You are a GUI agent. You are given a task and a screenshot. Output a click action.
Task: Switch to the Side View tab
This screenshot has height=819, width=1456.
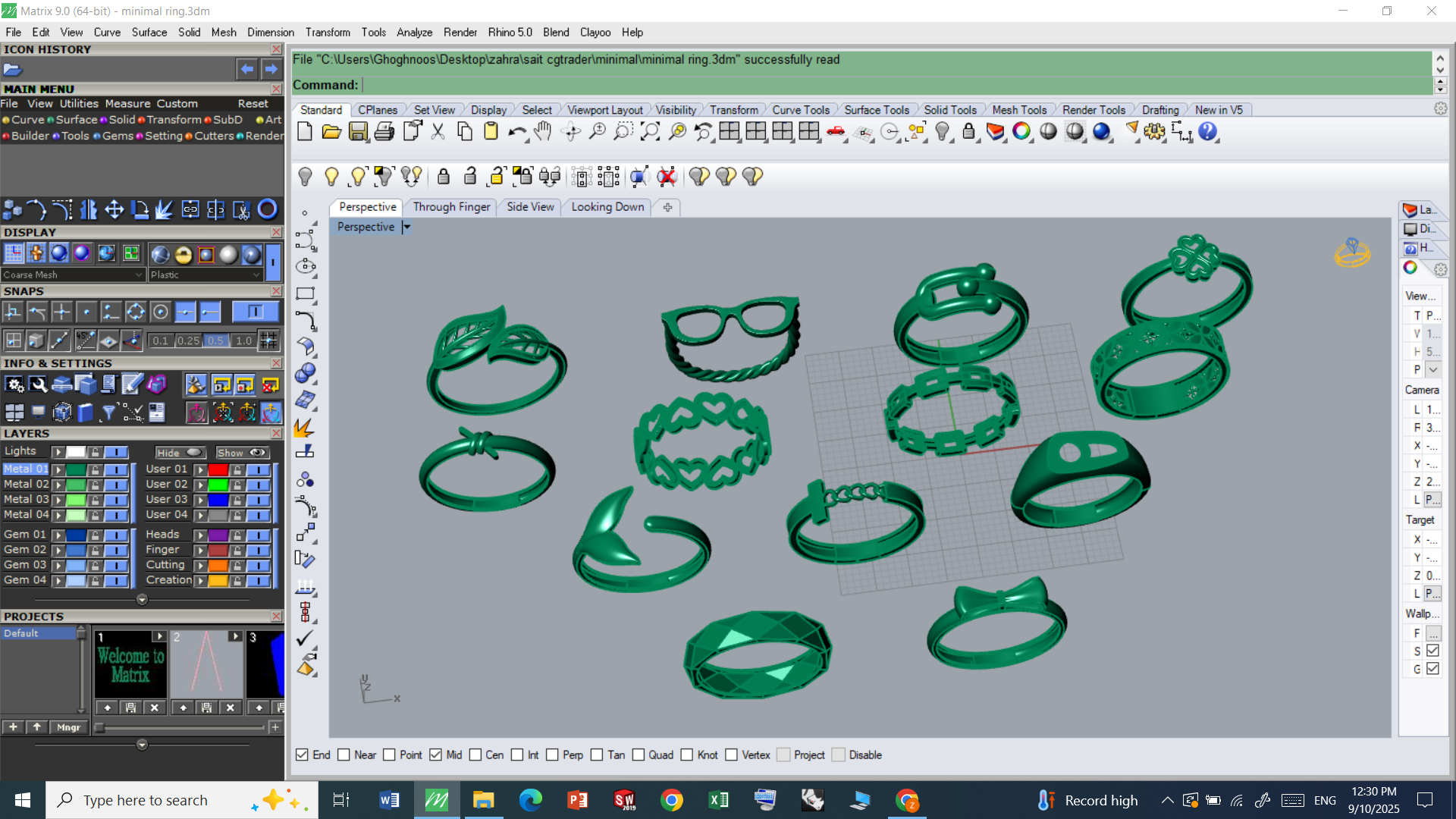[530, 207]
